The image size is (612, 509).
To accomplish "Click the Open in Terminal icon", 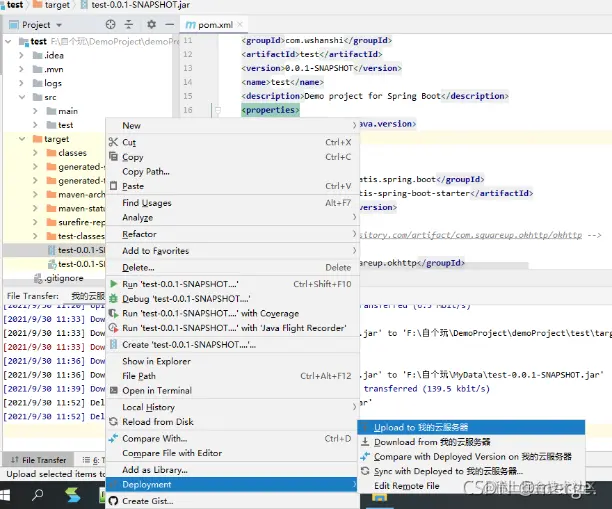I will point(113,390).
